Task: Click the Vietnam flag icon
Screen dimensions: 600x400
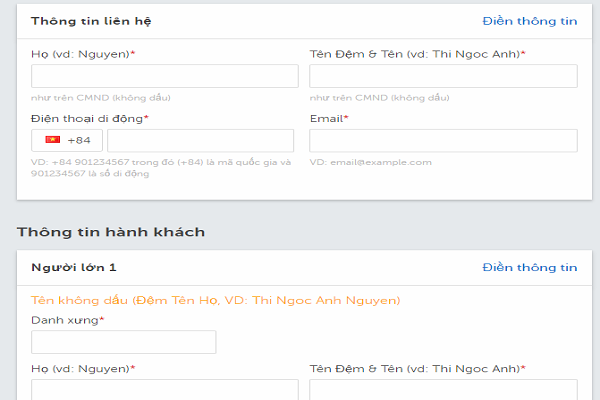Action: pyautogui.click(x=52, y=140)
